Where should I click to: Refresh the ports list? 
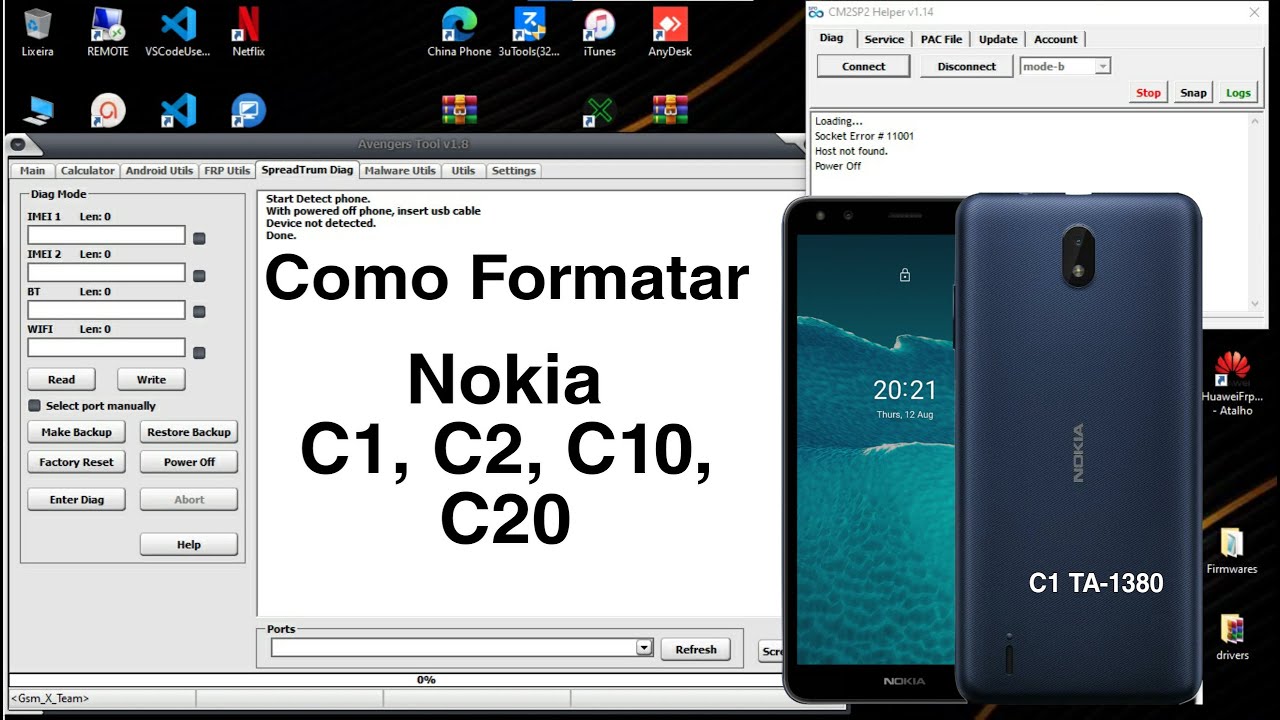click(x=696, y=649)
